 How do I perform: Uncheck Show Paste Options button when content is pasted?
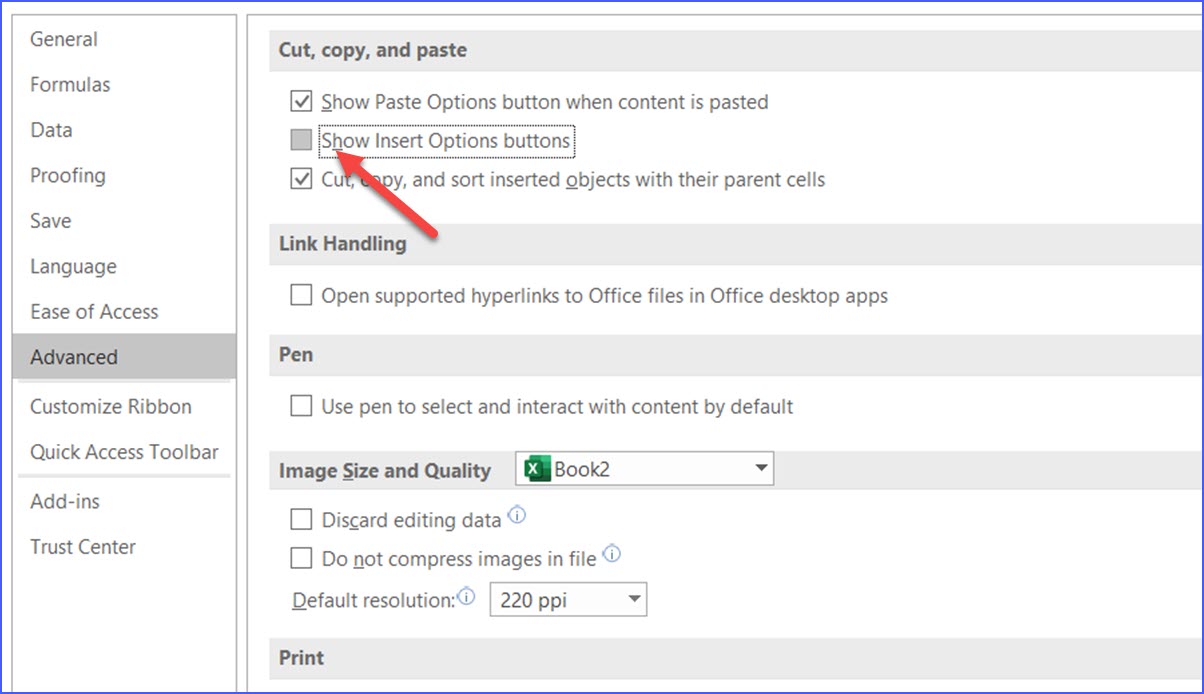click(302, 101)
